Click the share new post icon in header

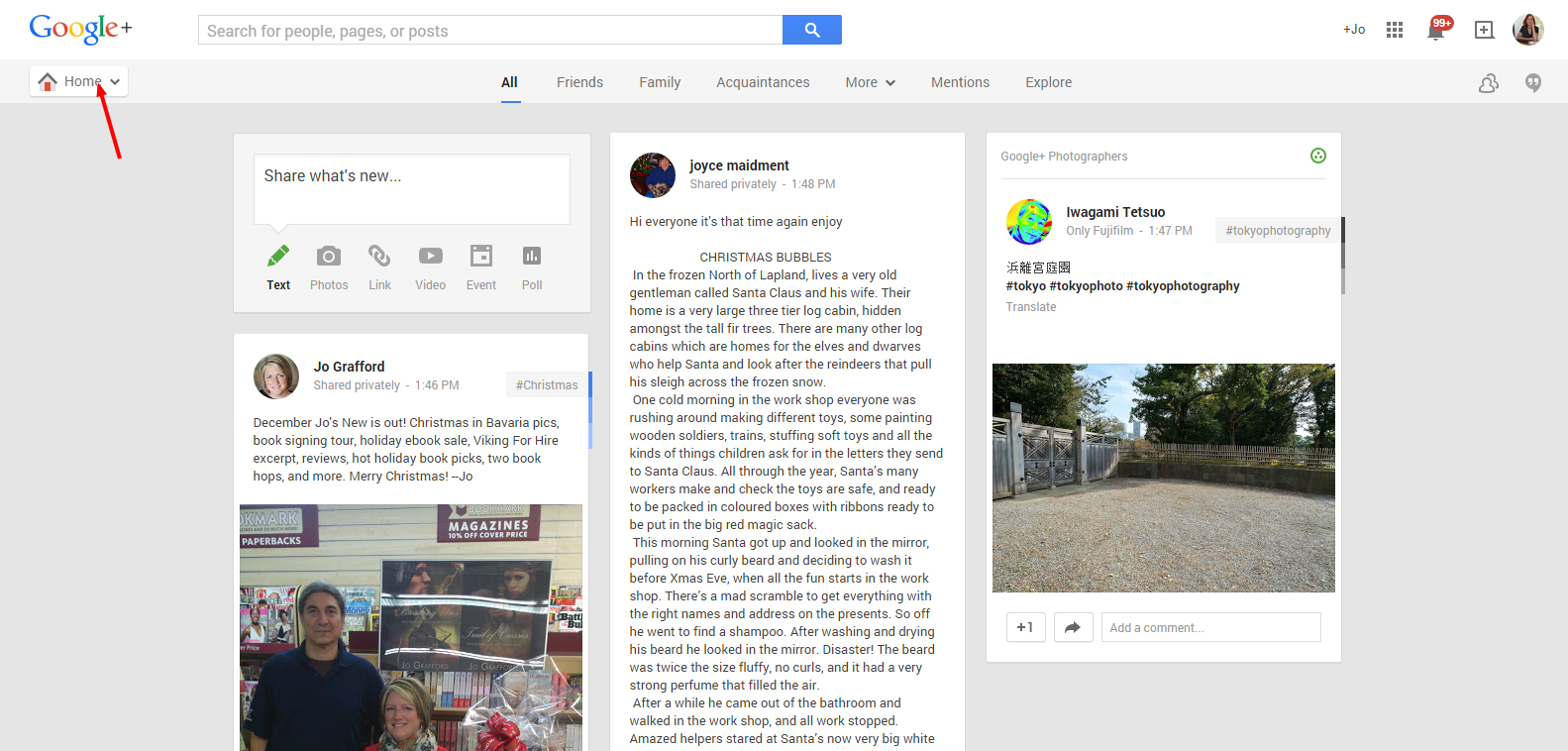(x=1484, y=30)
